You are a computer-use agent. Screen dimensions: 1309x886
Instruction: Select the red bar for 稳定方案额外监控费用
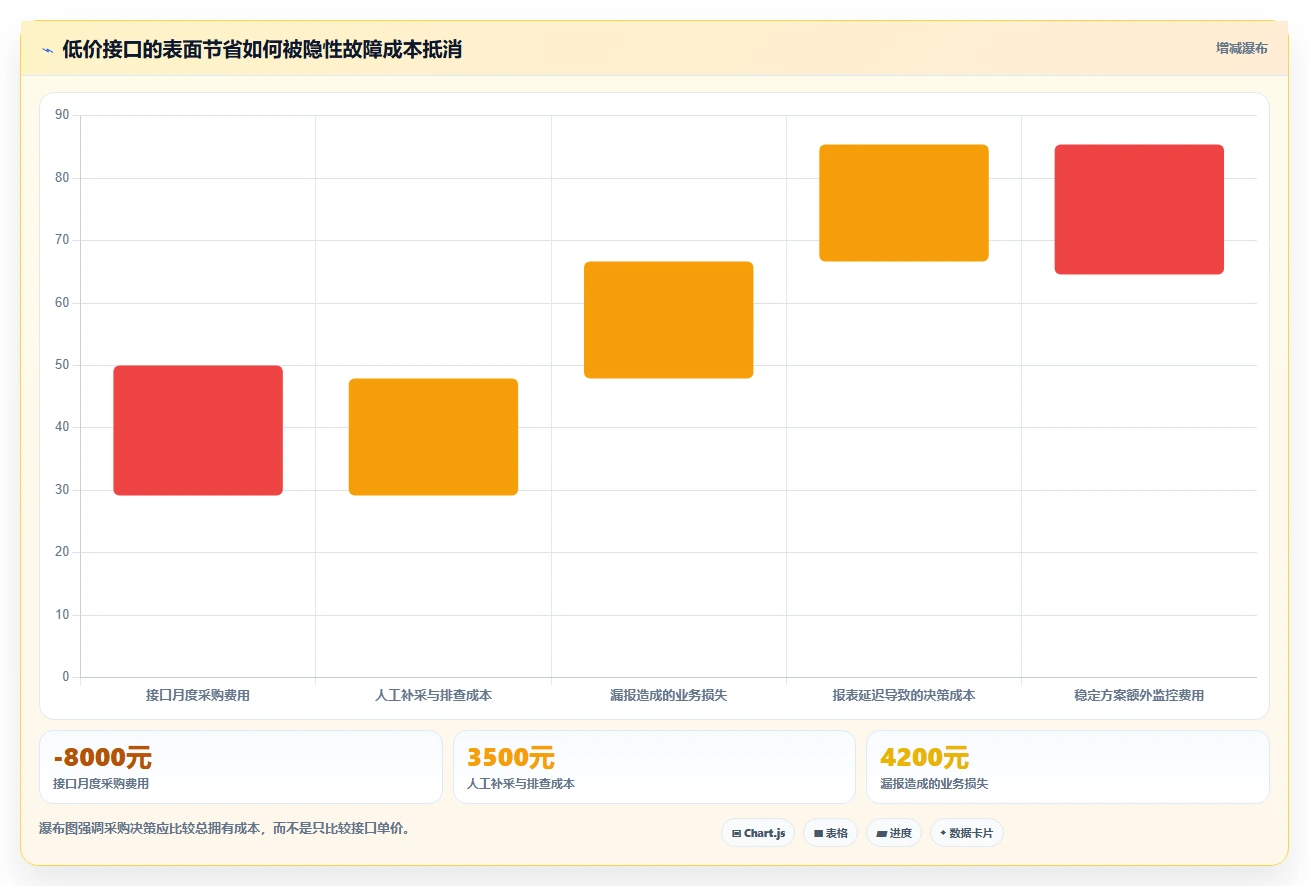[1139, 209]
